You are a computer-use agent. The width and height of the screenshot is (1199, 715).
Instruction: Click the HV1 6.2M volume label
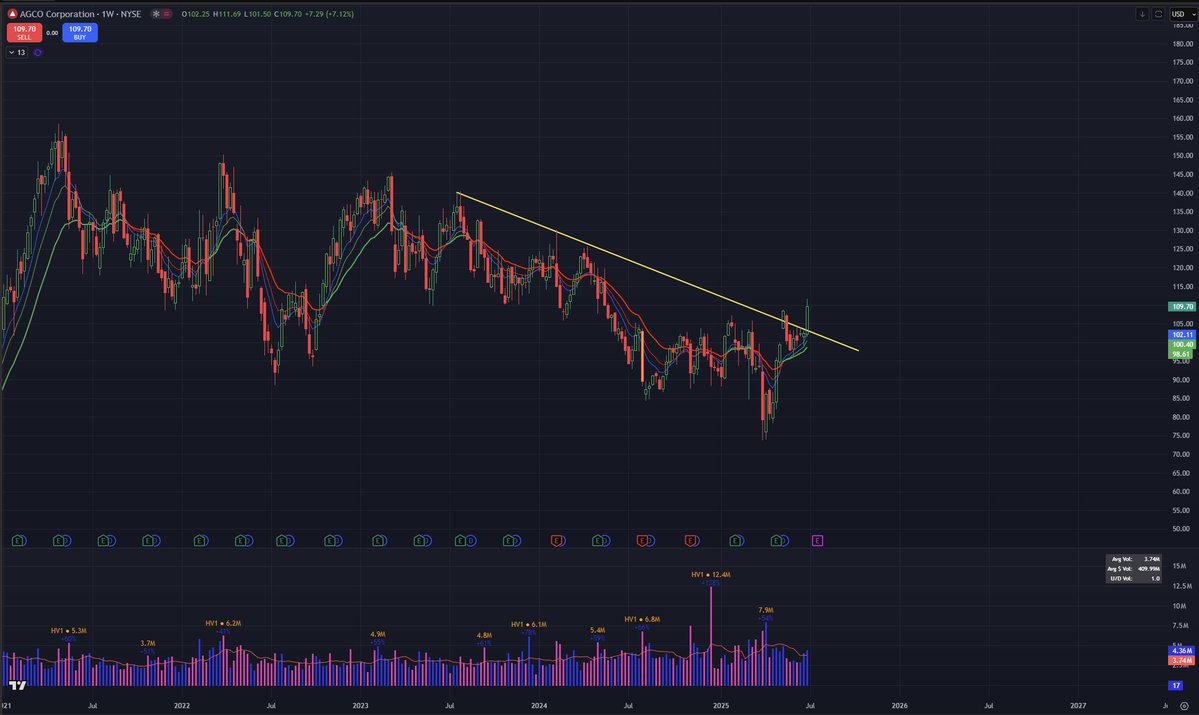[223, 623]
